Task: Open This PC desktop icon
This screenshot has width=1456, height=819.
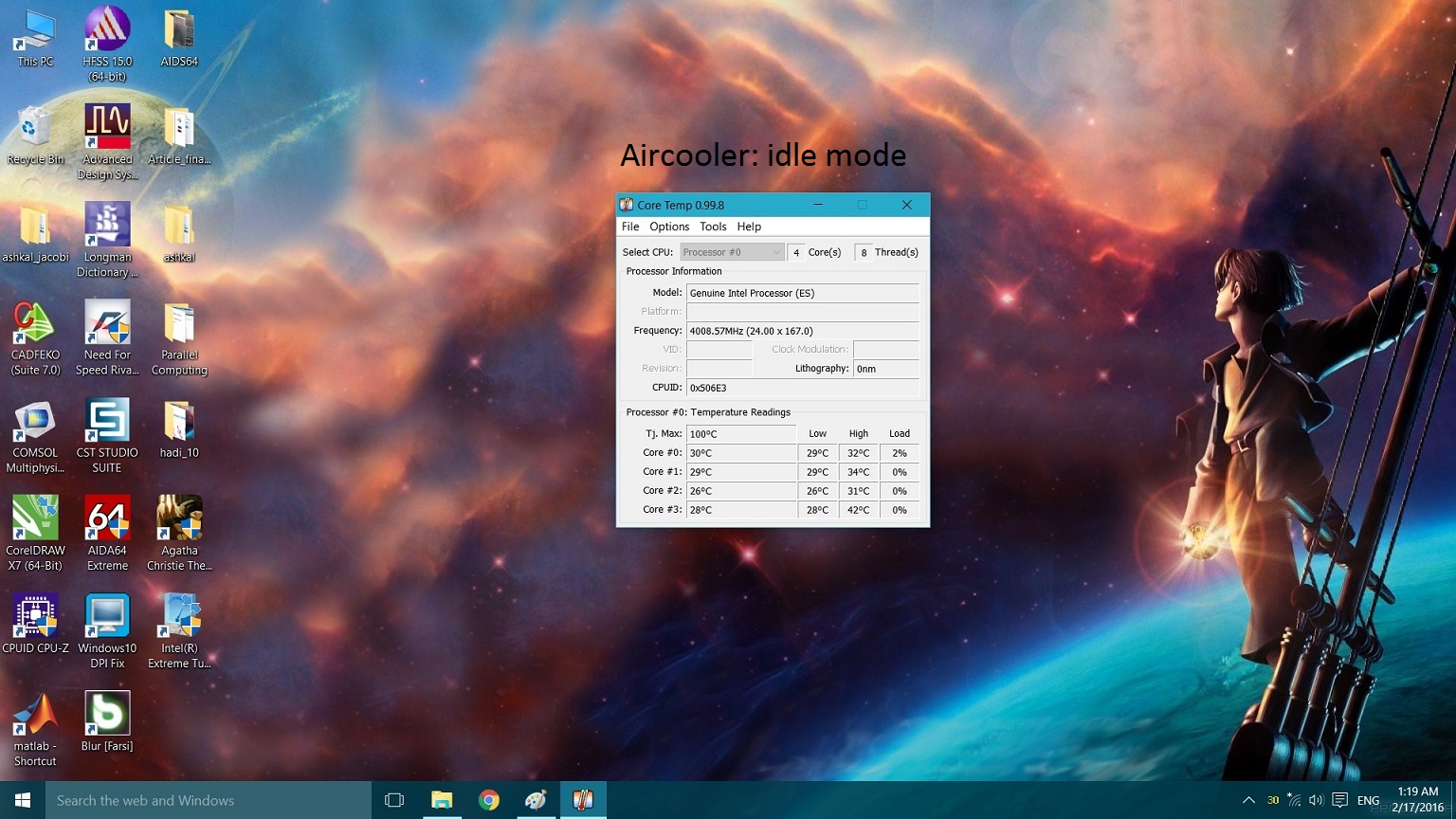Action: [35, 38]
